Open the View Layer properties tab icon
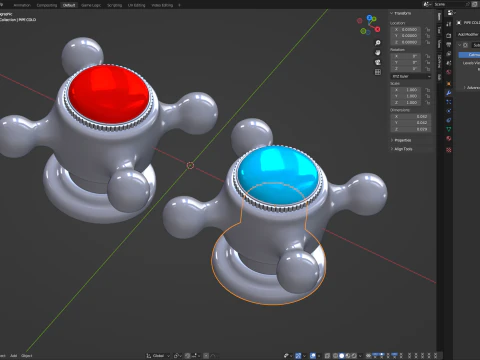 click(x=449, y=54)
